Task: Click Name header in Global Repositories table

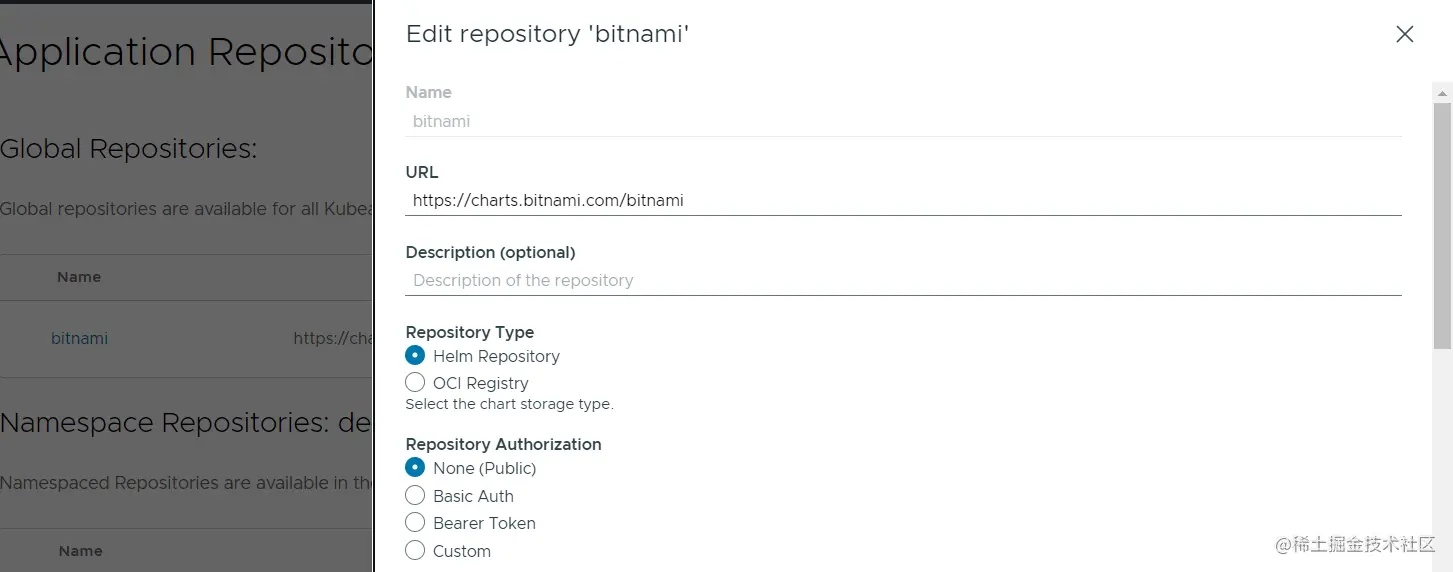Action: point(79,277)
